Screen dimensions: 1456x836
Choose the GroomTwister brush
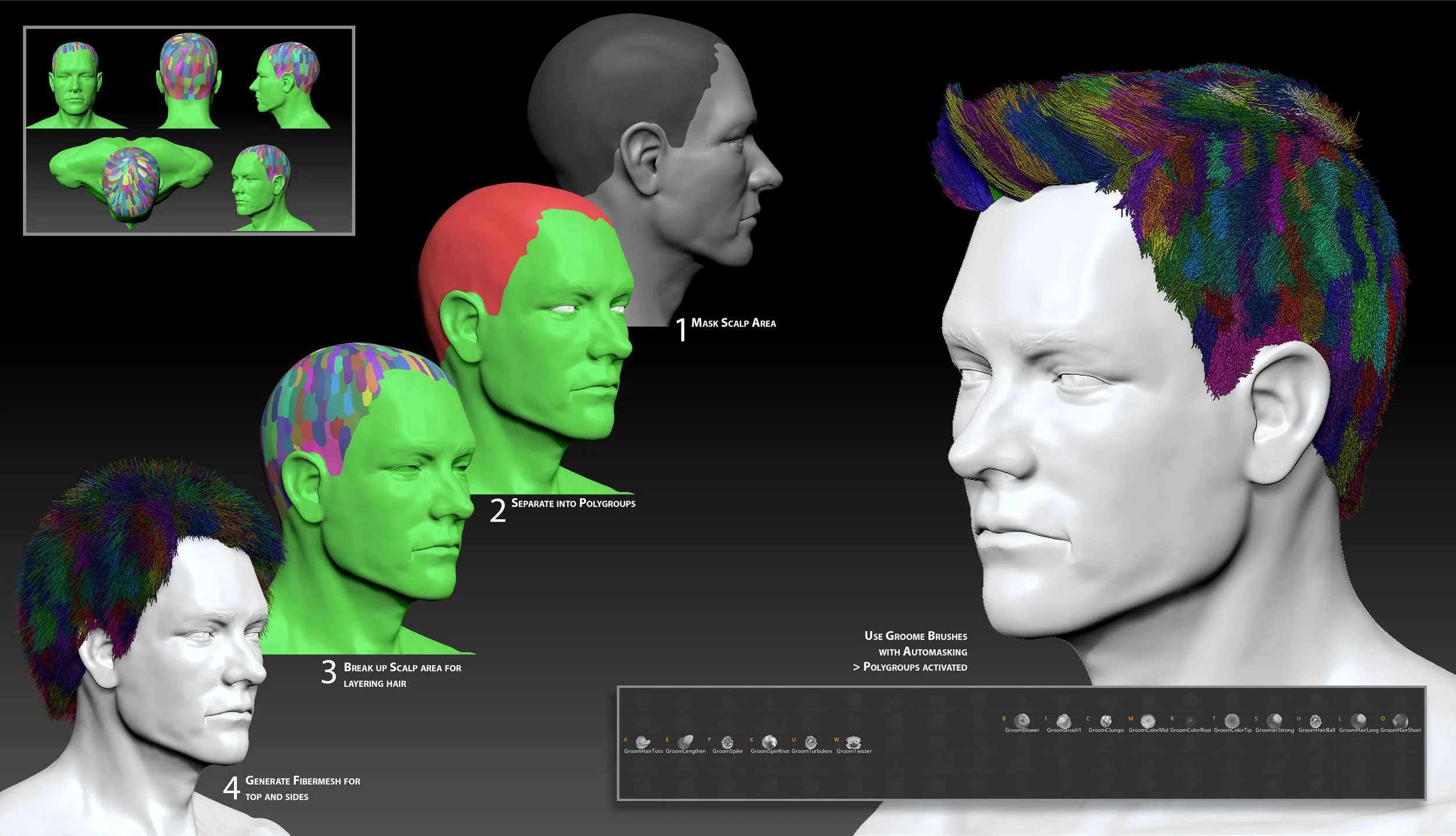[854, 742]
